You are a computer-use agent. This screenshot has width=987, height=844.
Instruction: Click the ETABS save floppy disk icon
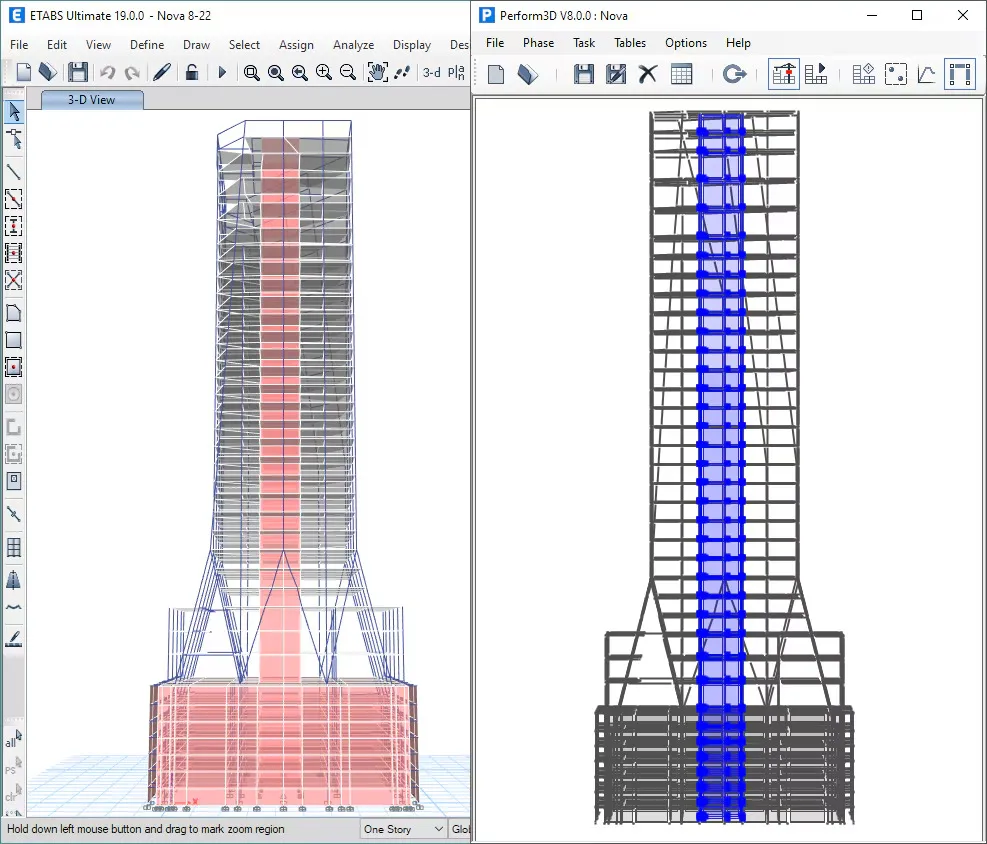coord(78,72)
